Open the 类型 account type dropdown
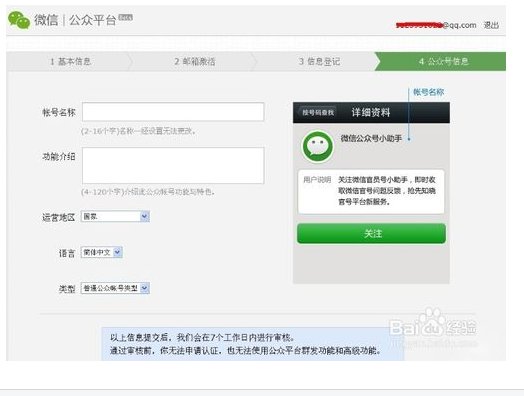Screen dimensions: 524x396 click(115, 288)
